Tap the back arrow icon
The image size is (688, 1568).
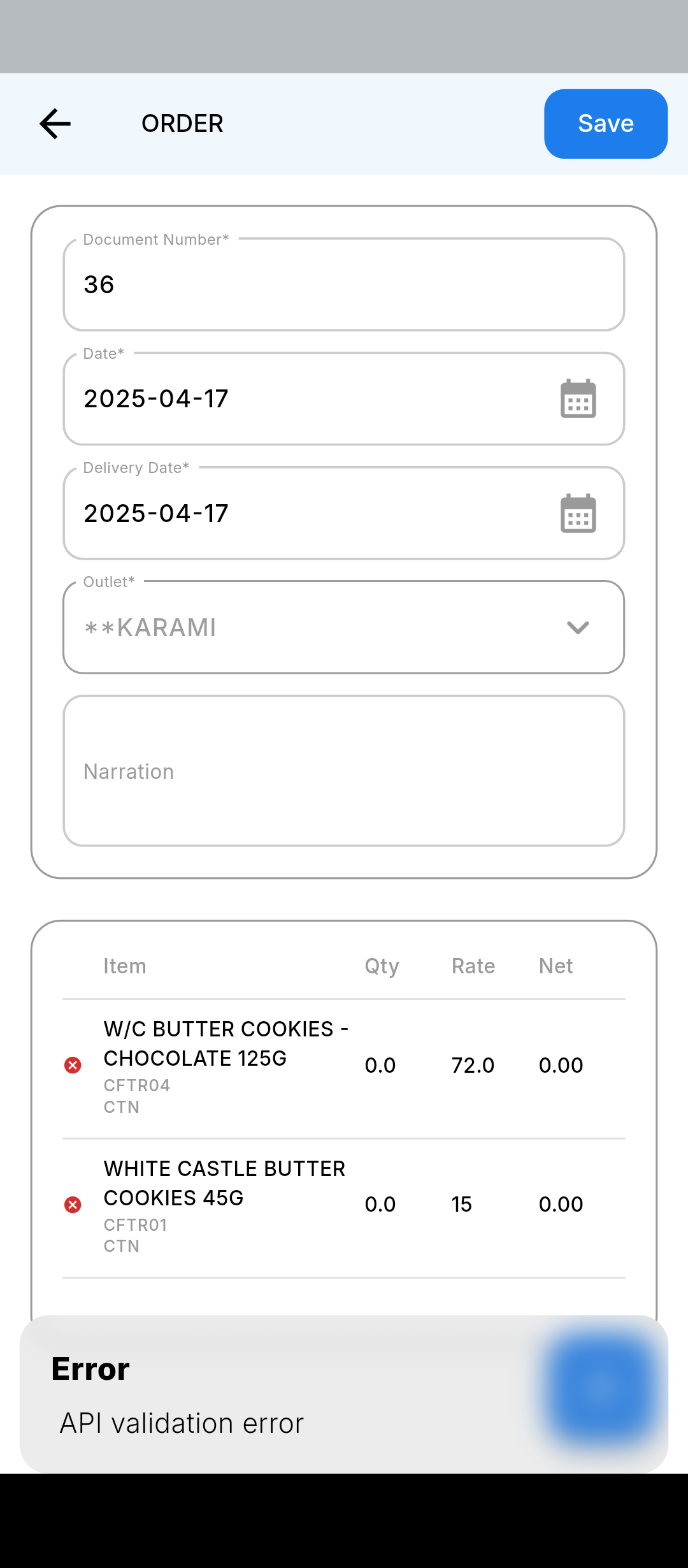(x=55, y=124)
